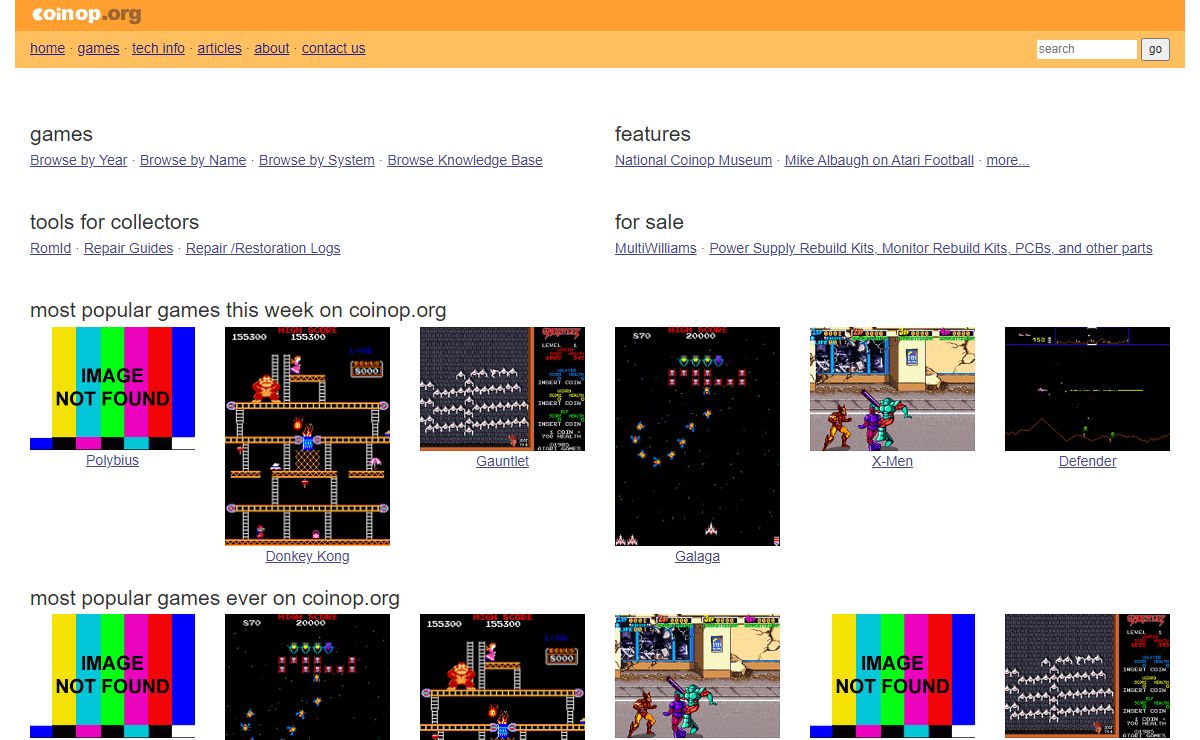Expand features with the more... link
This screenshot has height=740, width=1200.
coord(1007,160)
